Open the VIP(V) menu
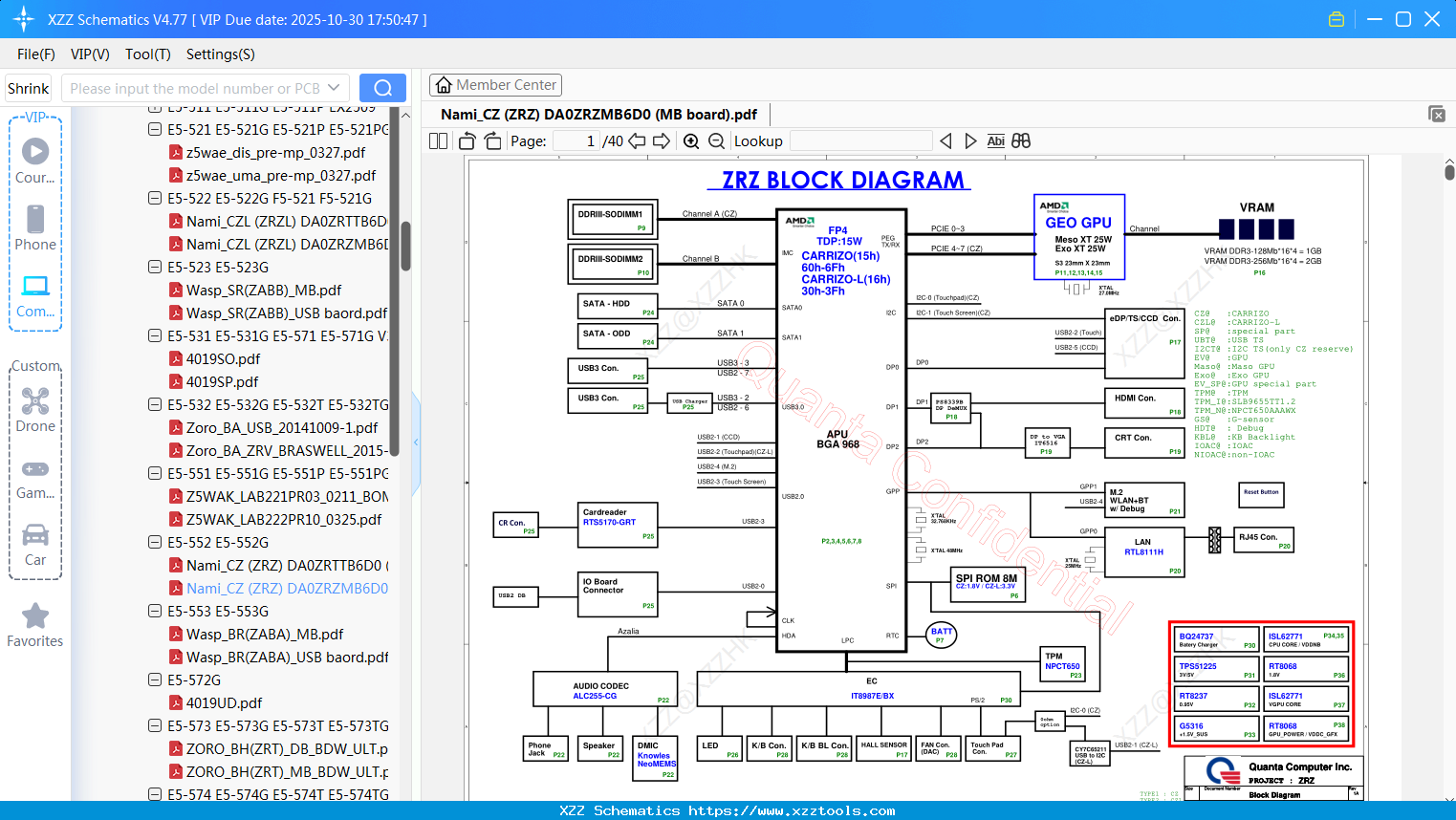The height and width of the screenshot is (820, 1456). click(x=90, y=54)
